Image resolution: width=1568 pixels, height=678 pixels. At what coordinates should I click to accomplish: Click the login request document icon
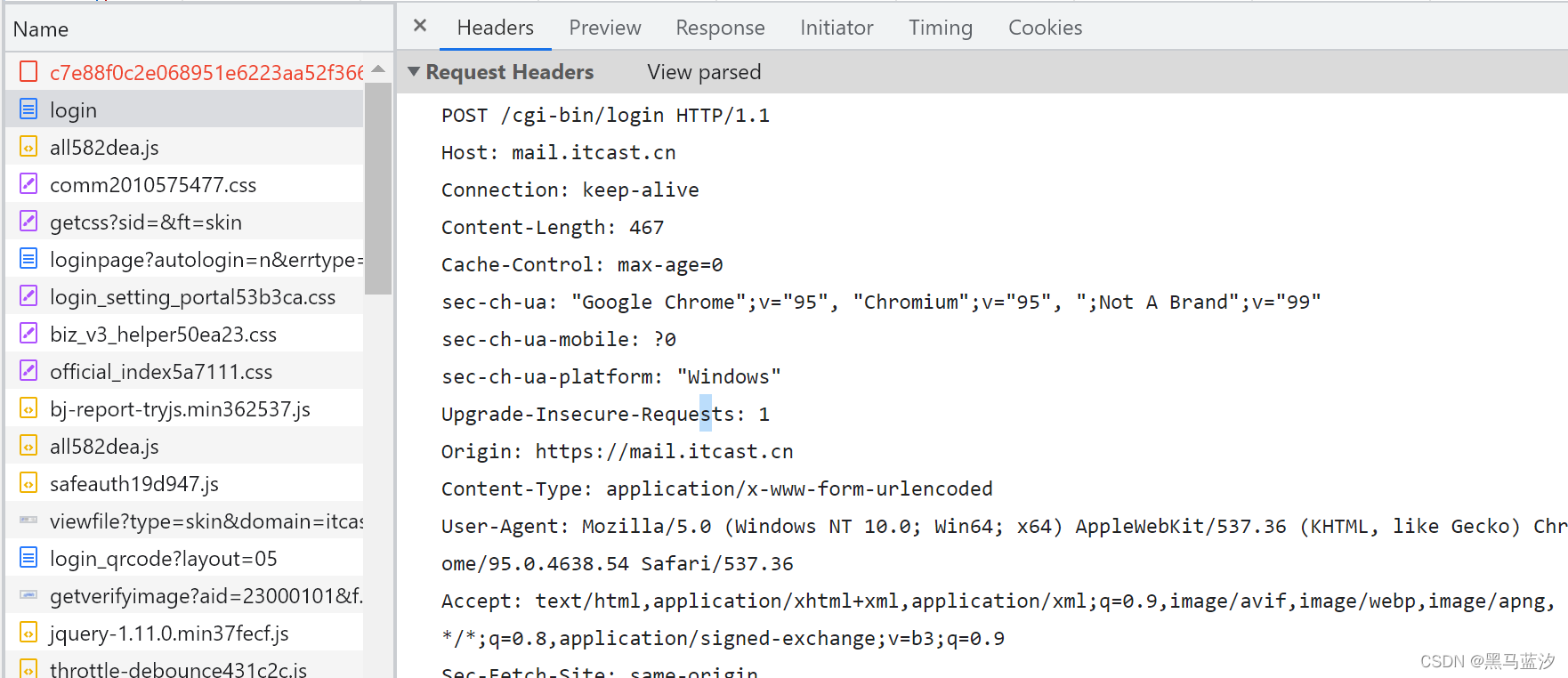coord(28,109)
